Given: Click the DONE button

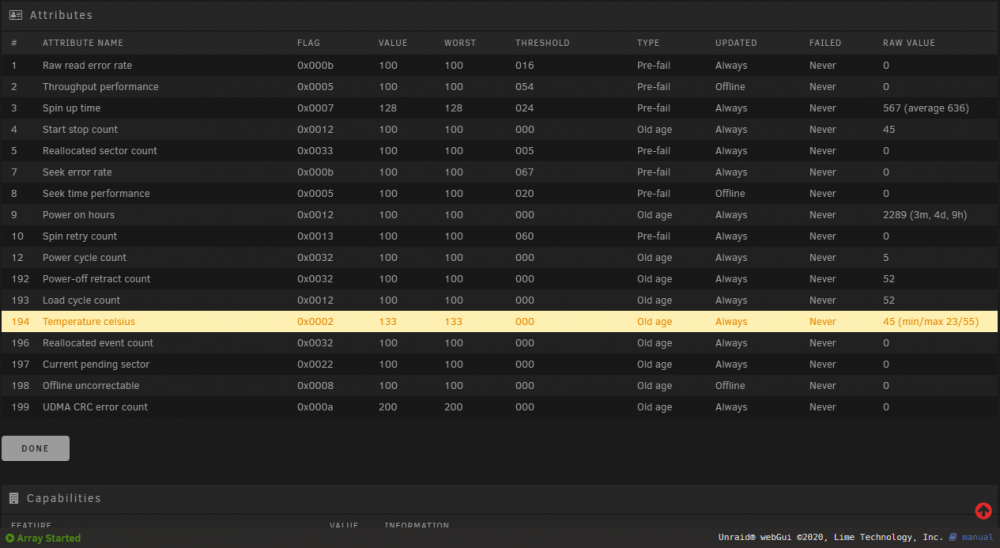Looking at the screenshot, I should tap(36, 448).
